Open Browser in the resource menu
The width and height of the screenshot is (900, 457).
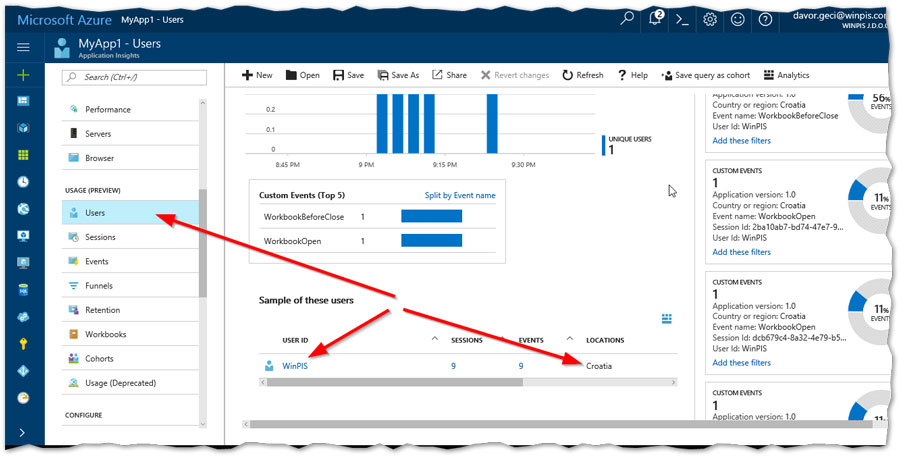pyautogui.click(x=130, y=158)
